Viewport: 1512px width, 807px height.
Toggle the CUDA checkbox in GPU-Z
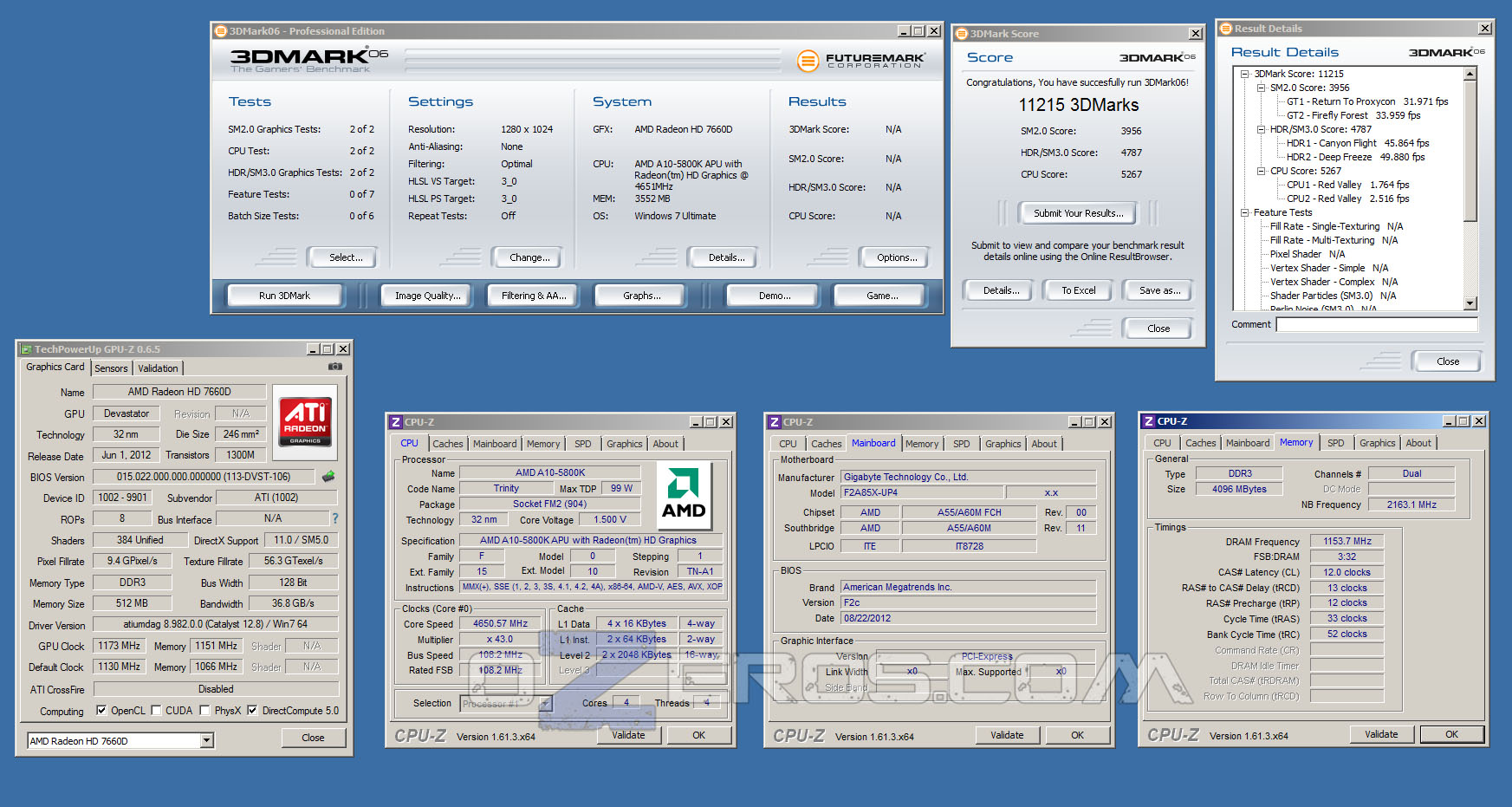point(156,710)
